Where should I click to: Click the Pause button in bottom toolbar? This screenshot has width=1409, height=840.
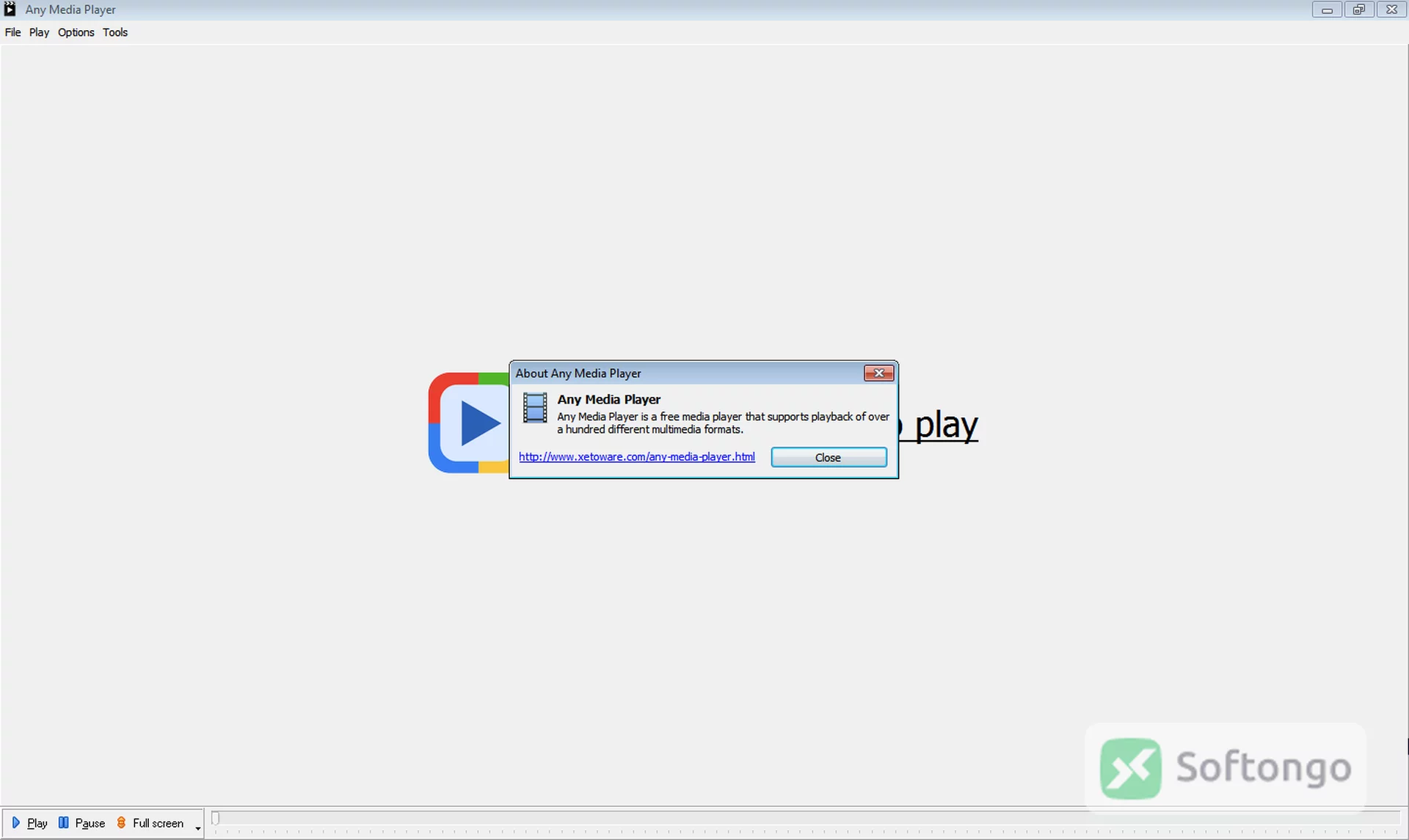(82, 823)
